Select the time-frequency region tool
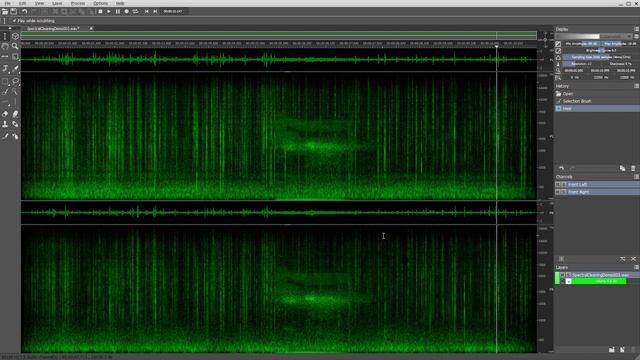Screen dimensions: 640x360 [x=16, y=56]
